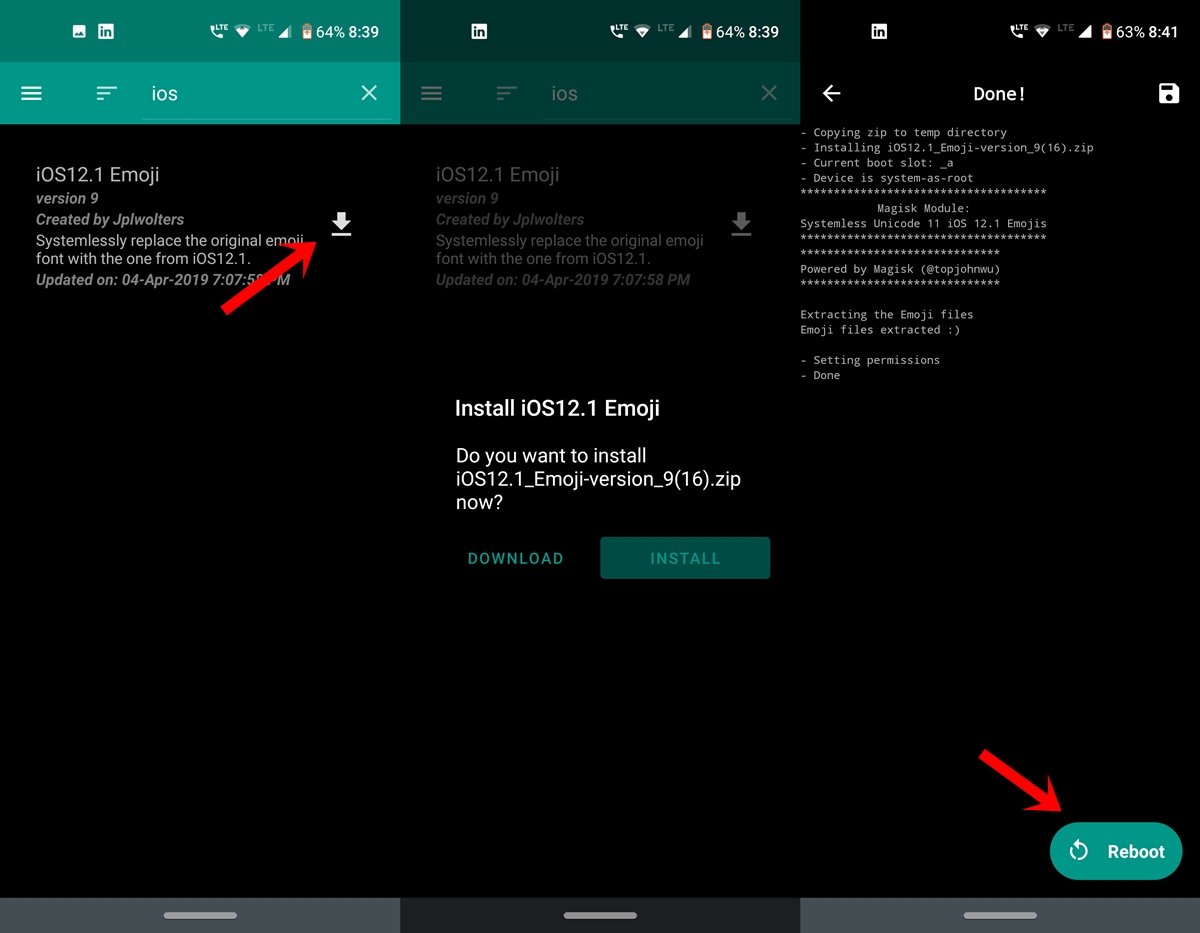Save install log with floppy disk icon
This screenshot has height=933, width=1200.
1168,93
